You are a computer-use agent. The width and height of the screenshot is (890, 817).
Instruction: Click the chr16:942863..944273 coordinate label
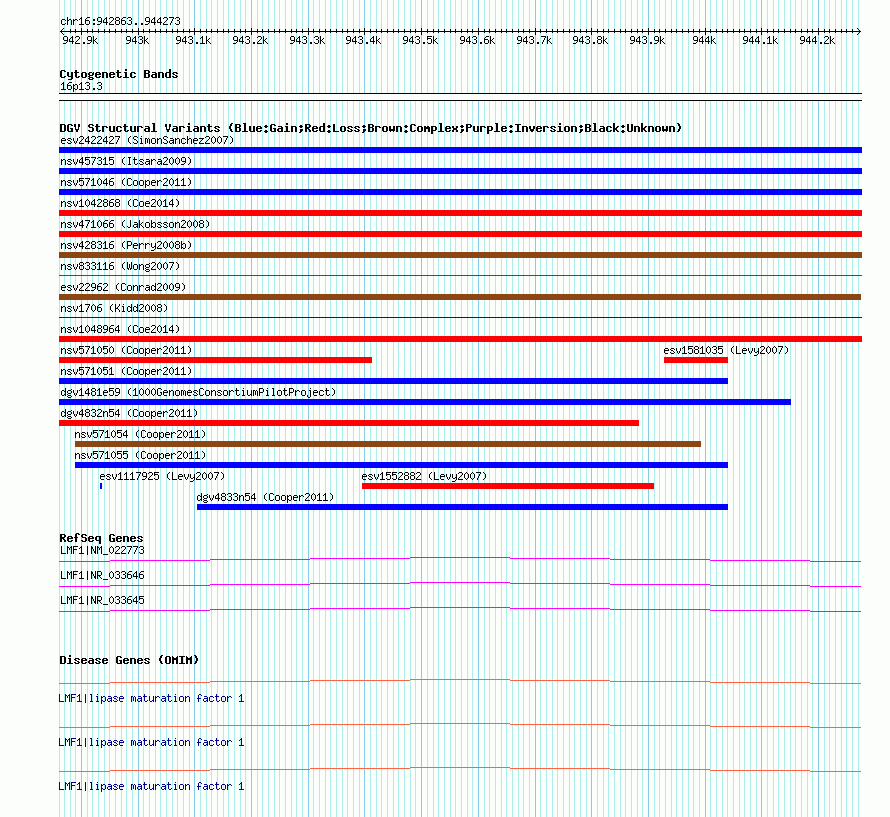point(120,21)
